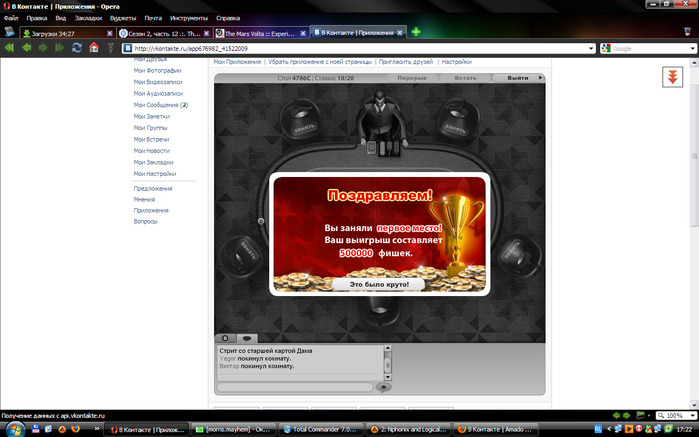Click the dealer figure at the table
699x437 pixels.
(x=379, y=118)
